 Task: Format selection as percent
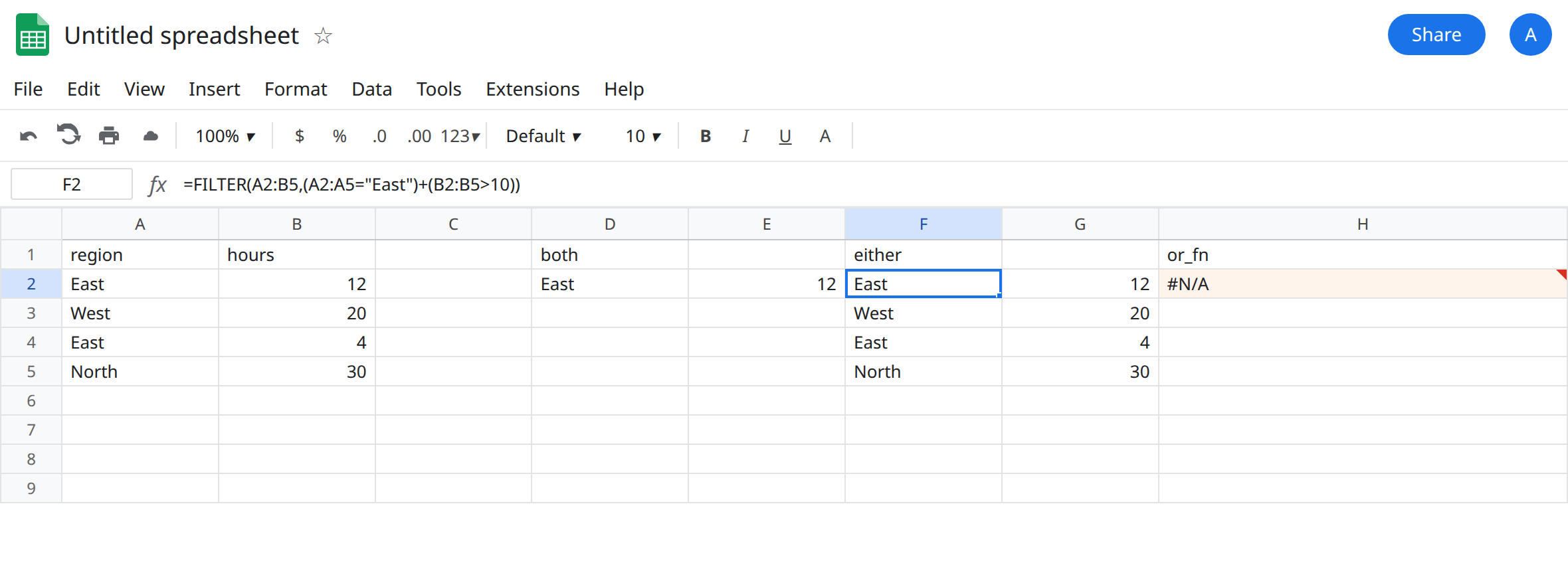[x=340, y=136]
